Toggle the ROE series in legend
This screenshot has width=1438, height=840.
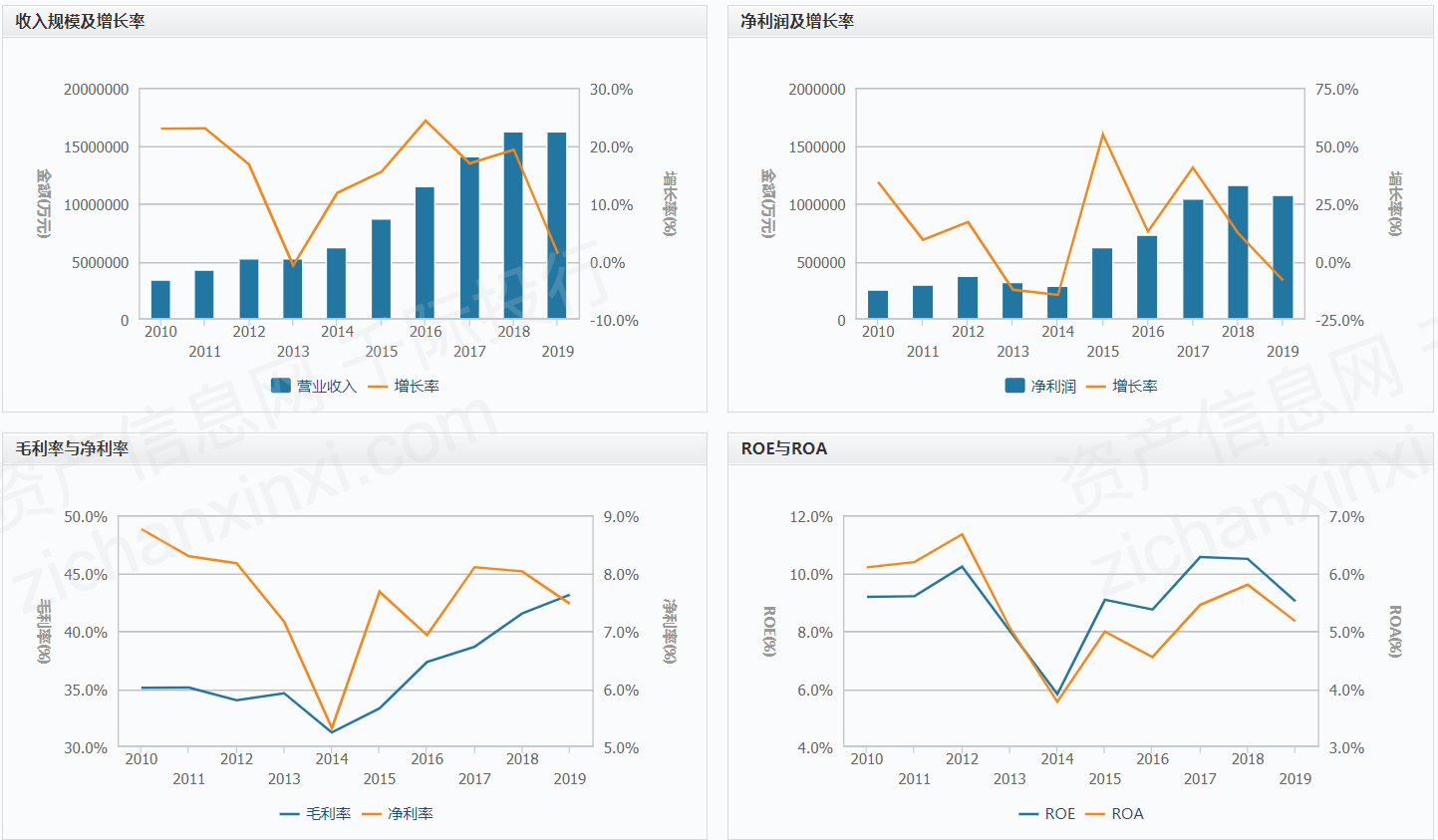point(1029,814)
